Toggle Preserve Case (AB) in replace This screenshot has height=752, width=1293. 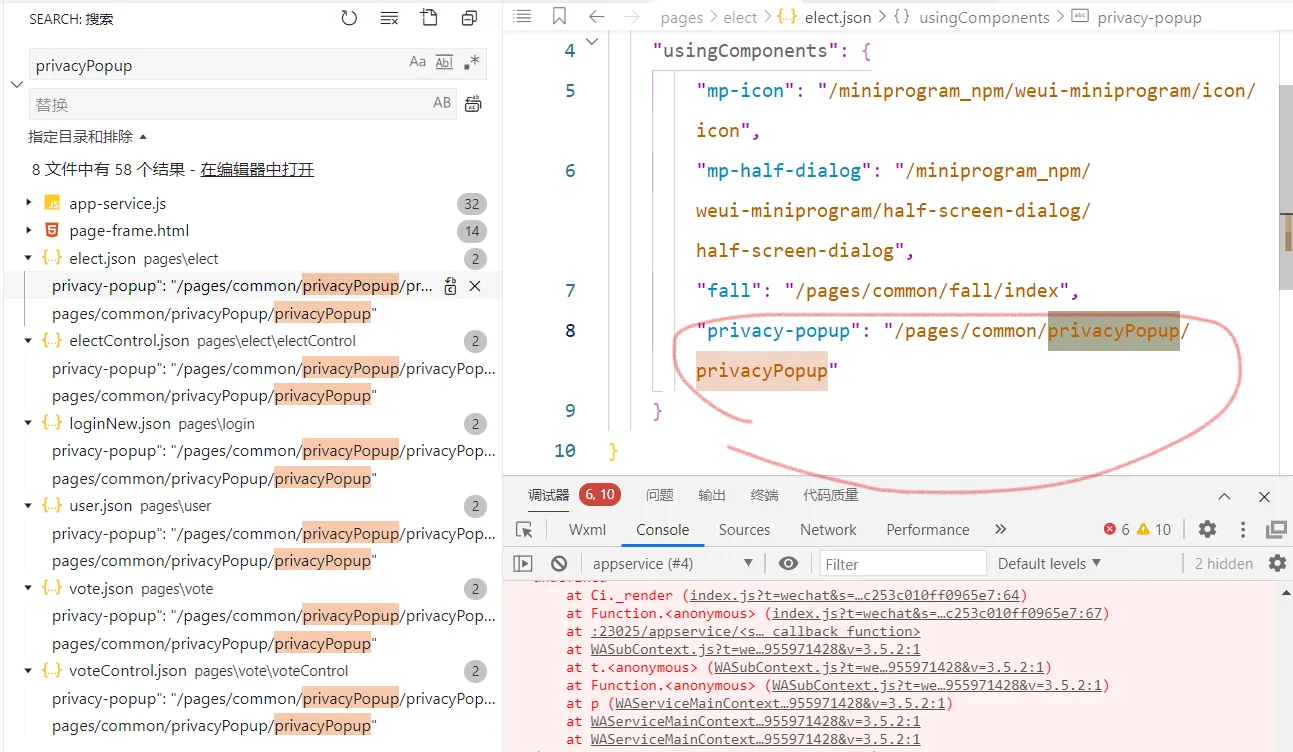point(442,102)
